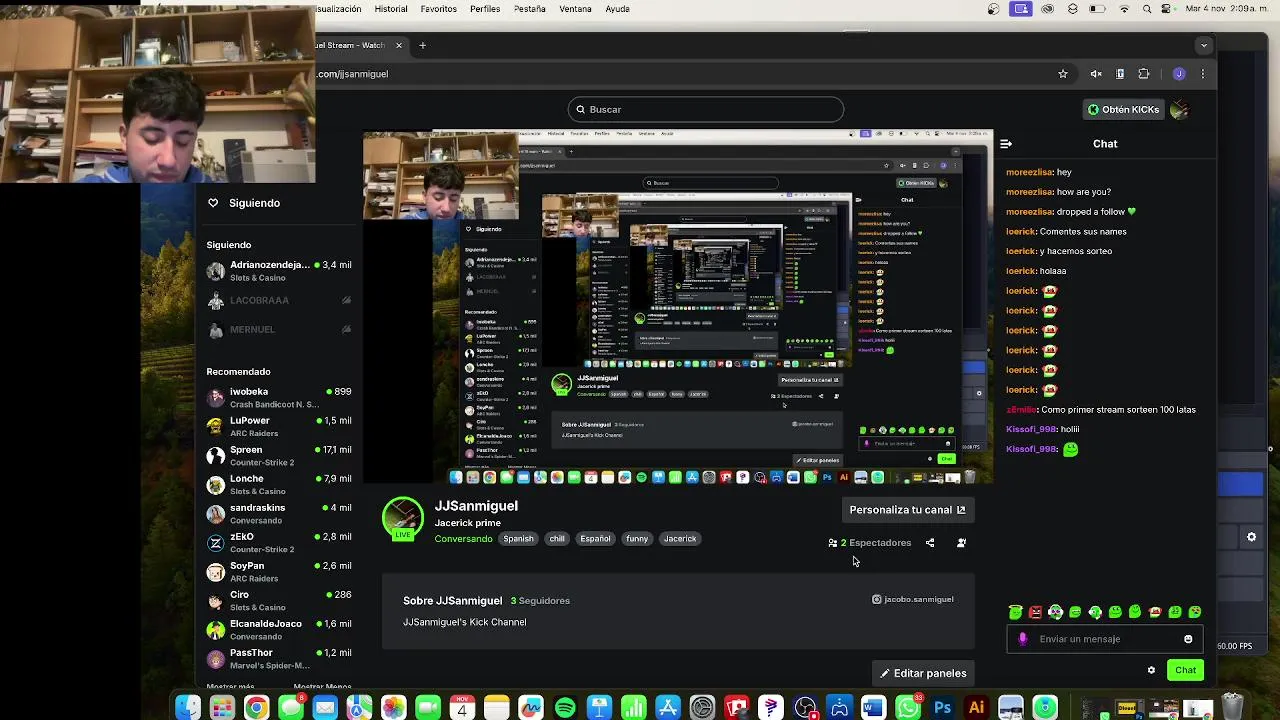Open the Perfiles menu
Screen dimensions: 1280x720
click(485, 9)
